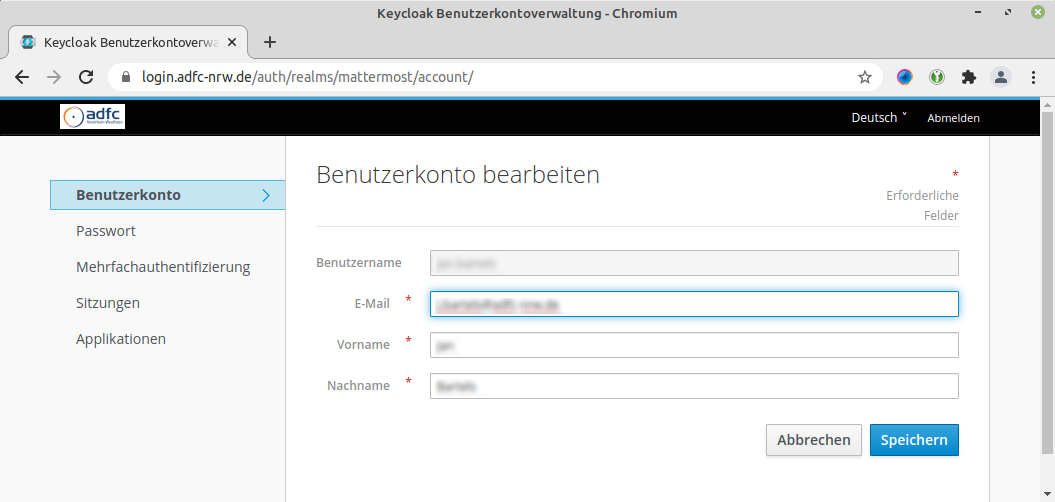The image size is (1055, 502).
Task: Click the address bar URL
Action: coord(307,77)
